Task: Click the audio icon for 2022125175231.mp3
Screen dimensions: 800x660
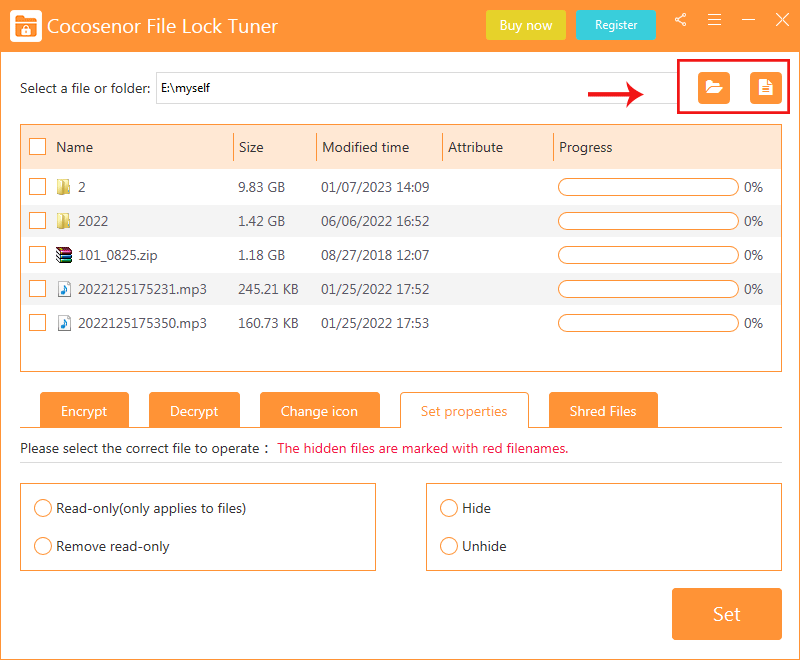Action: tap(64, 289)
